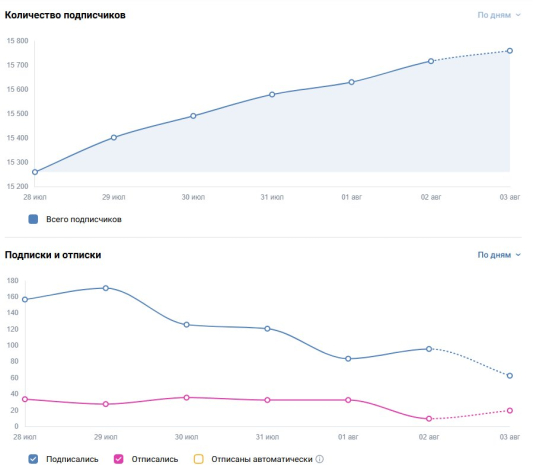Image resolution: width=533 pixels, height=475 pixels.
Task: Click 01 авг point on blue Подписались line
Action: point(348,359)
